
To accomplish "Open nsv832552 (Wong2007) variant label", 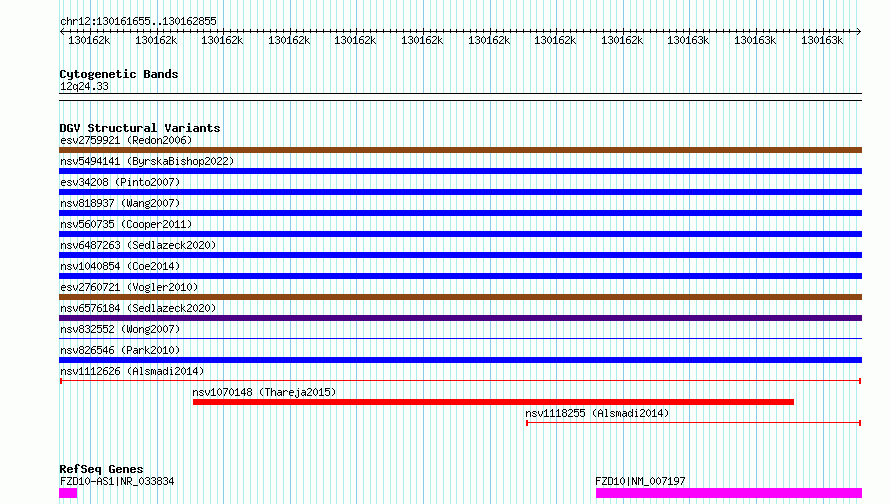I will point(120,329).
